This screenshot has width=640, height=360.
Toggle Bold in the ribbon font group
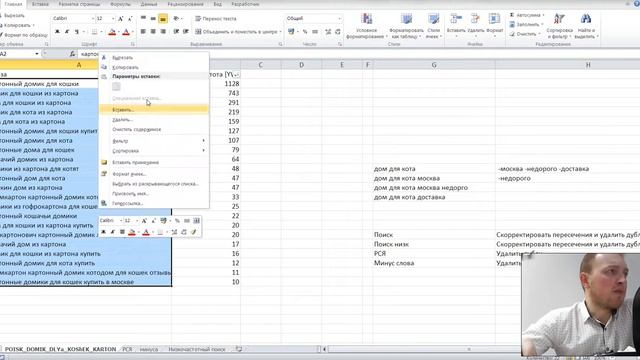pos(57,32)
